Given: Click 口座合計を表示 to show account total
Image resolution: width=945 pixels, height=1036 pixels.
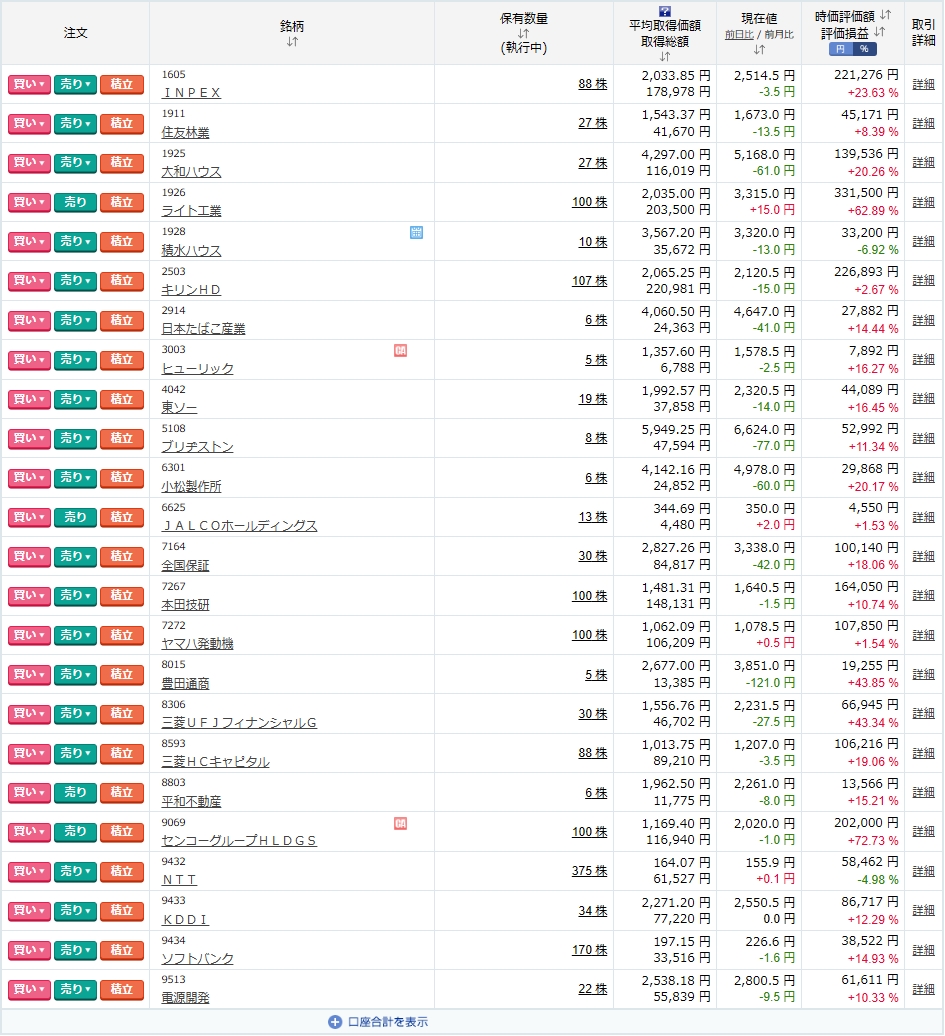Looking at the screenshot, I should click(388, 1022).
